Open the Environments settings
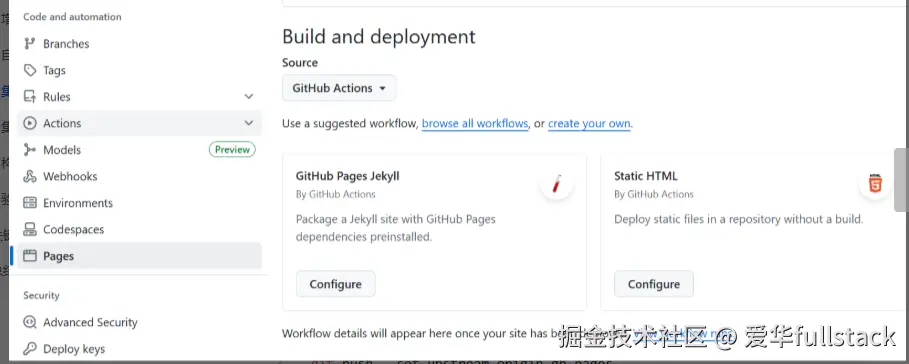The height and width of the screenshot is (364, 909). click(x=139, y=203)
